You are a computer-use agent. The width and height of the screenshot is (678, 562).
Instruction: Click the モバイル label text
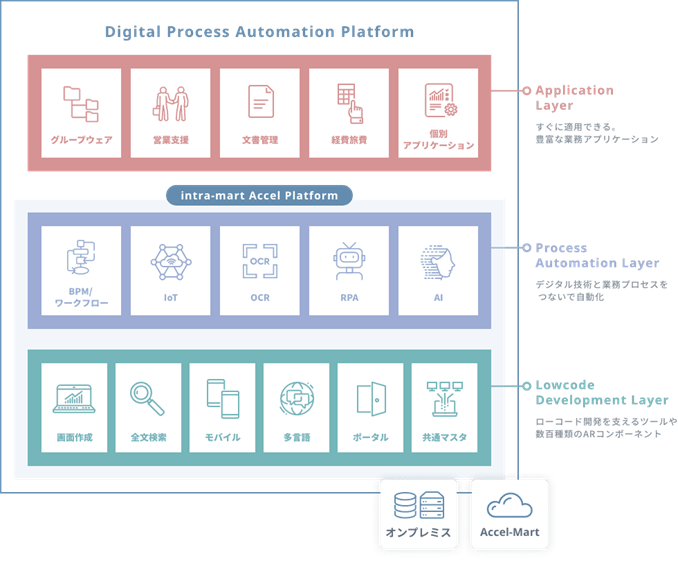[222, 437]
